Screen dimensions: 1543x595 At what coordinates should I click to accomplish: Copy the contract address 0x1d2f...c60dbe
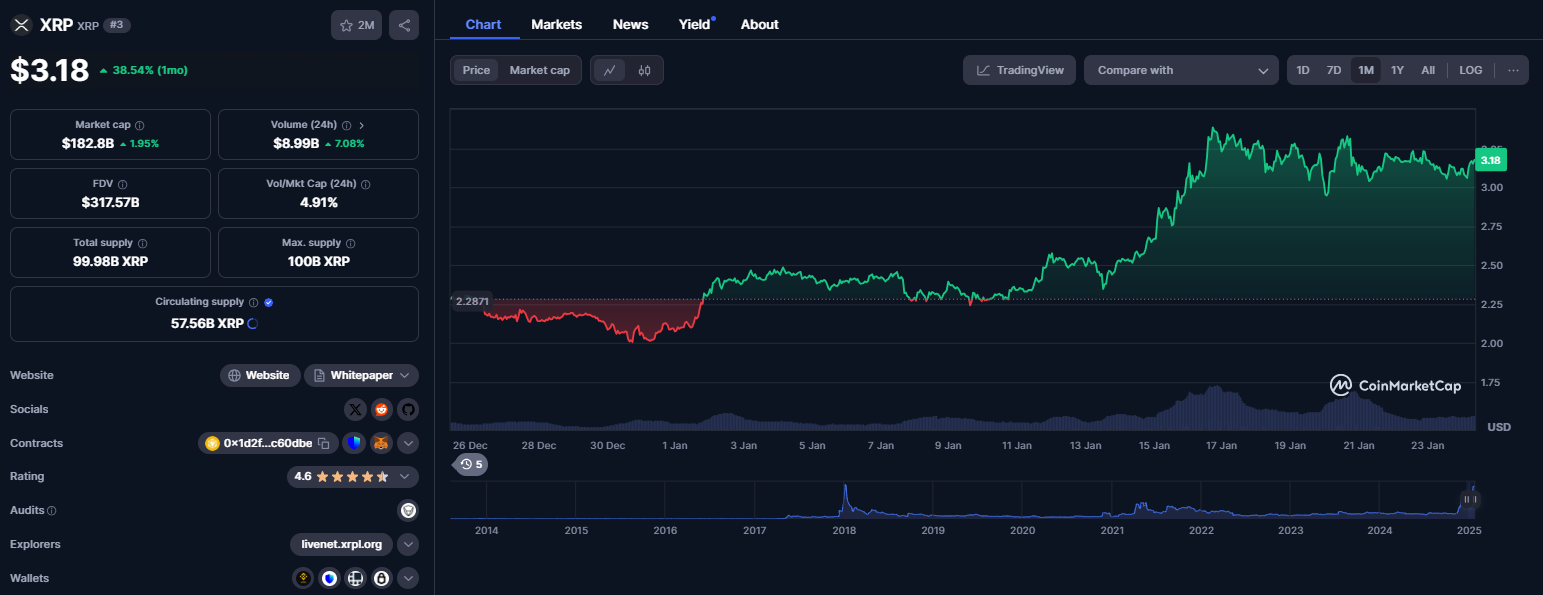(324, 443)
